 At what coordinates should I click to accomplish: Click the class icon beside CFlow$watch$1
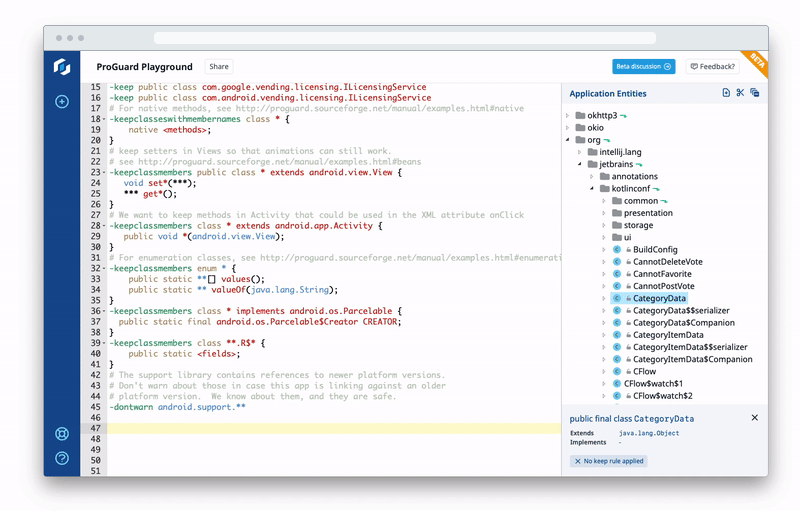point(616,384)
